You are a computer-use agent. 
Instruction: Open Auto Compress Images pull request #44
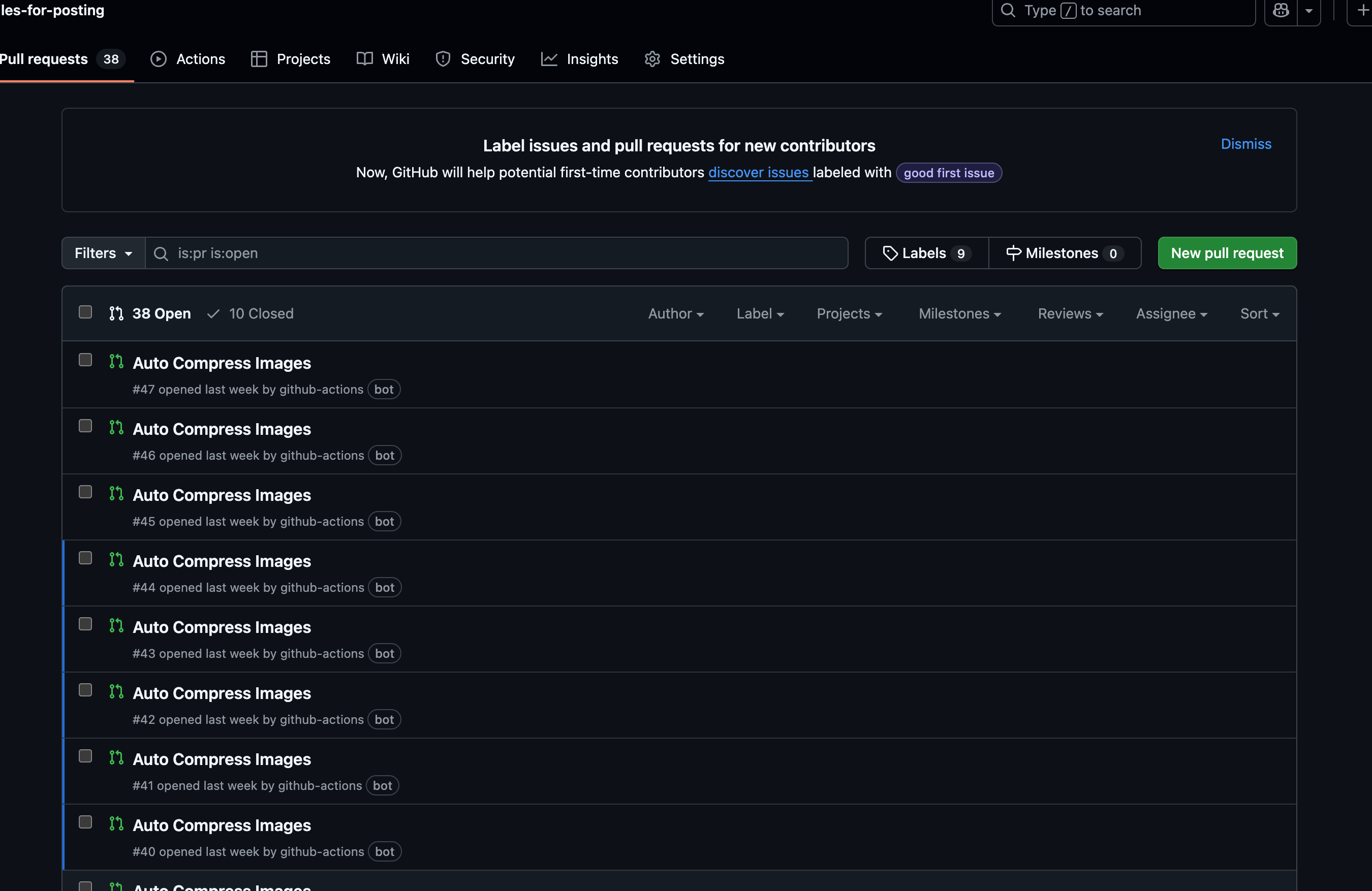(222, 561)
